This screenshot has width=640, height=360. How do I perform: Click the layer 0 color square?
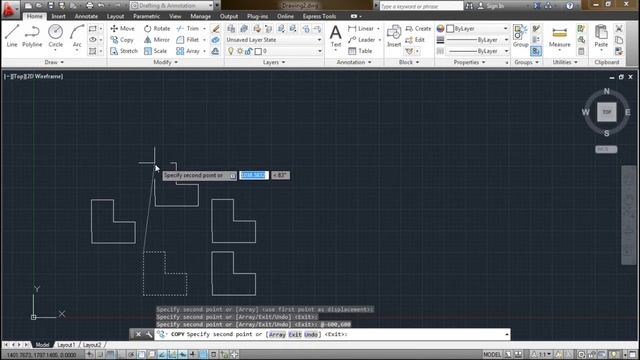pos(258,51)
